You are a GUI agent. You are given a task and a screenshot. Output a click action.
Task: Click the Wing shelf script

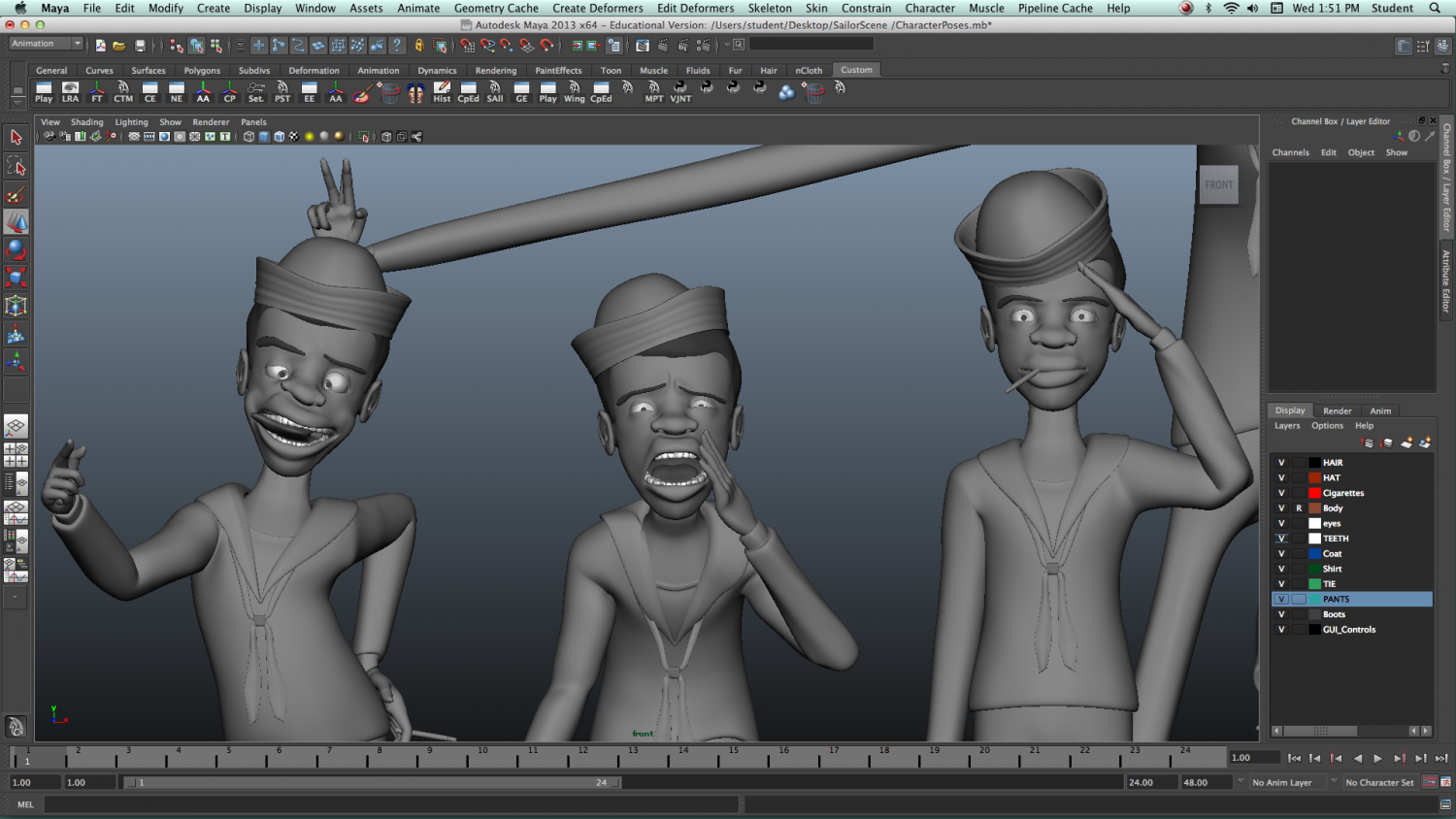(x=575, y=92)
